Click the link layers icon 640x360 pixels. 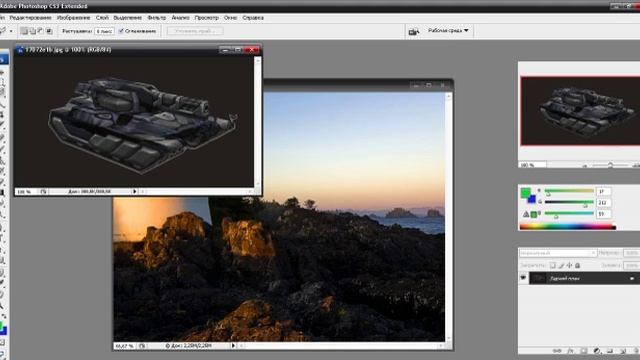click(557, 351)
